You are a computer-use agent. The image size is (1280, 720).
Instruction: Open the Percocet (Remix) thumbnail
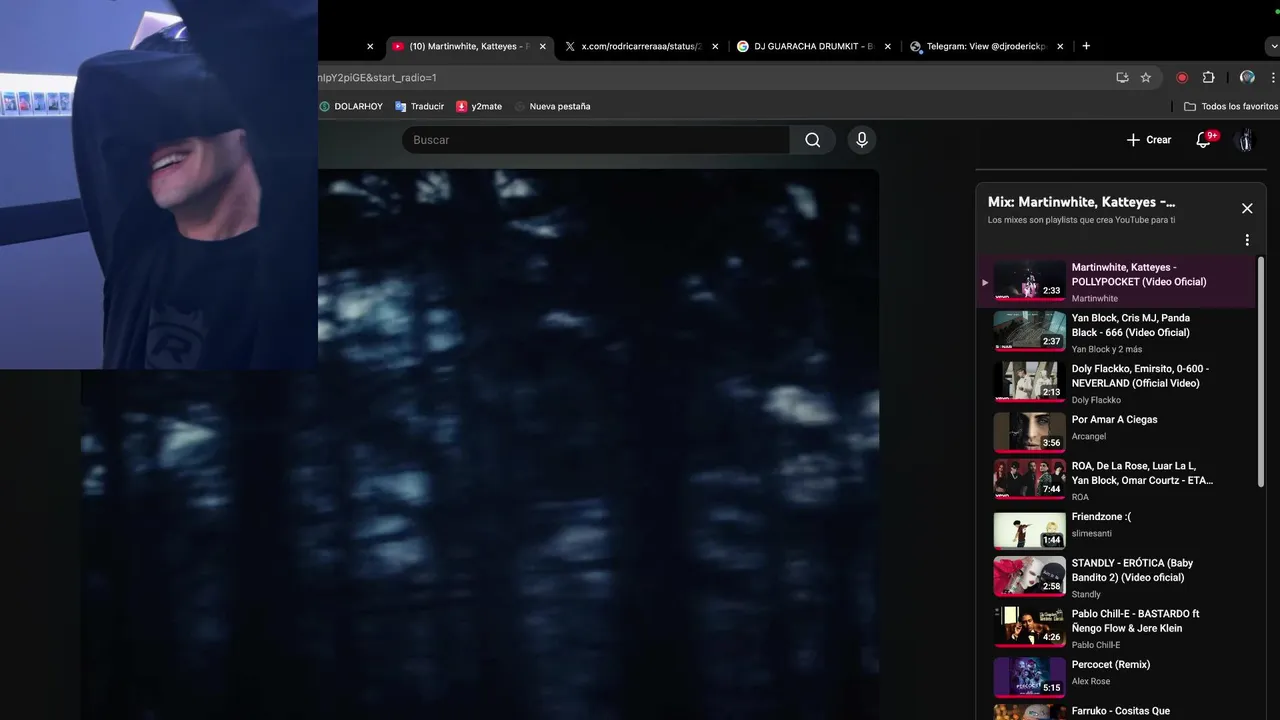(x=1029, y=677)
